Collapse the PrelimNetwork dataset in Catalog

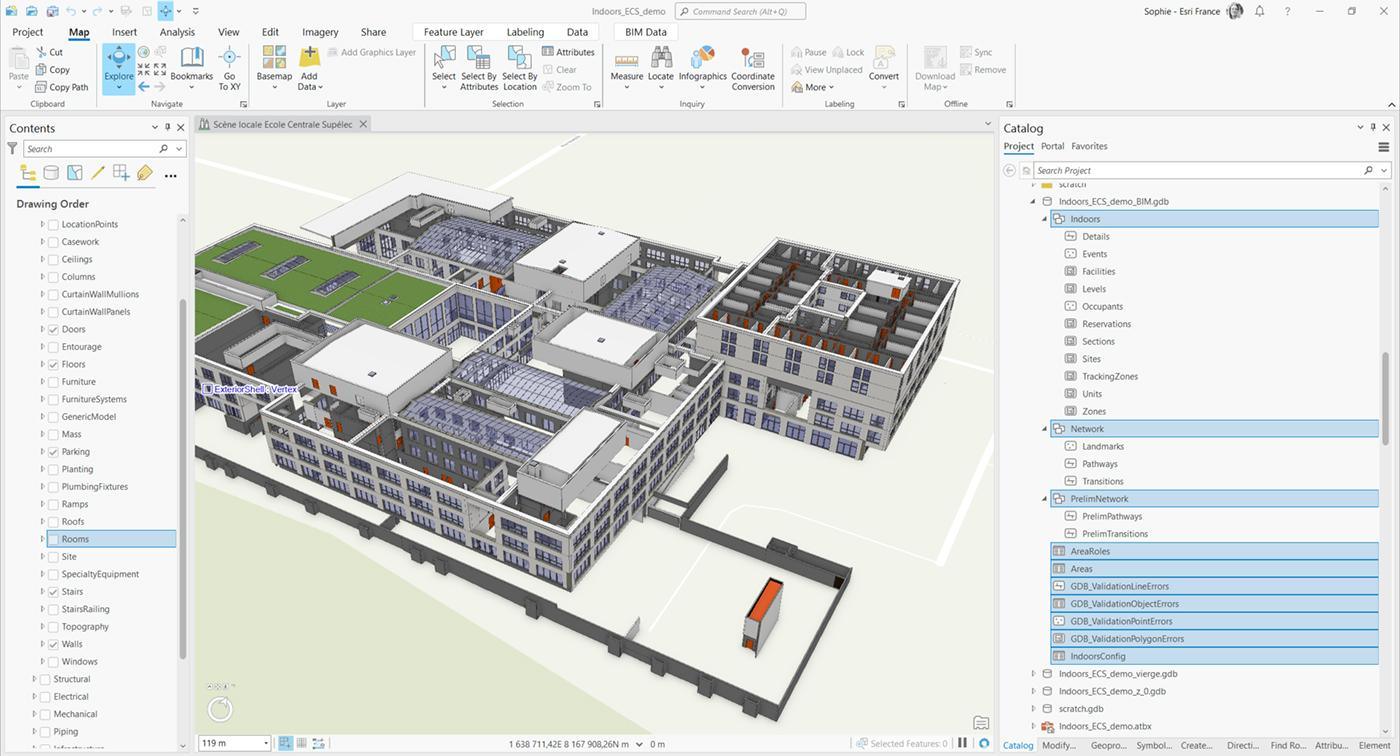coord(1045,499)
